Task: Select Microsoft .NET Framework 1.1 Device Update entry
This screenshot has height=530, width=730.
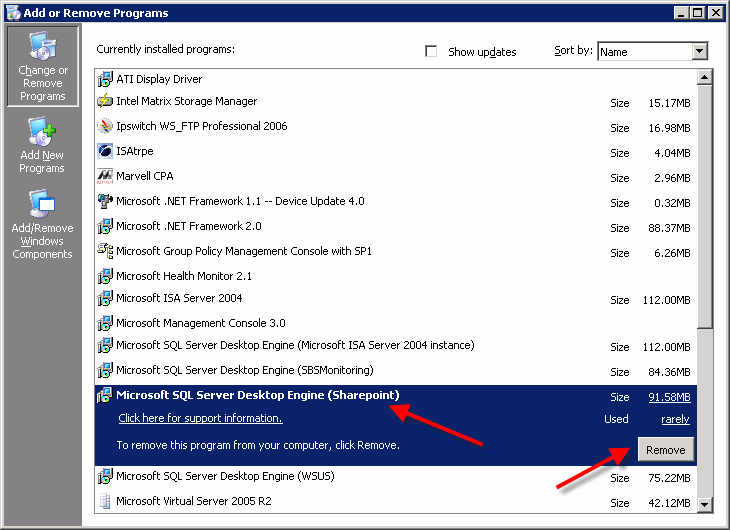Action: point(396,202)
